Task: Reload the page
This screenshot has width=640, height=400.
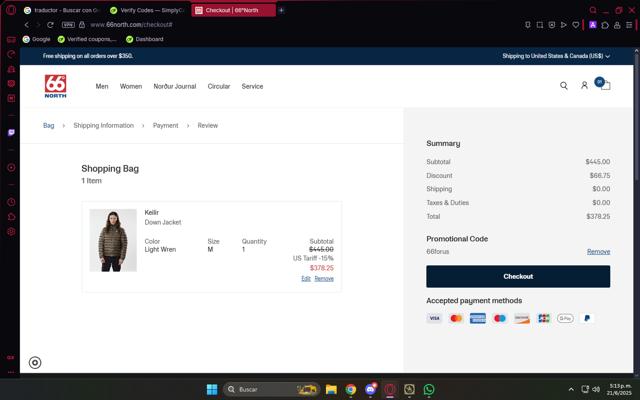Action: pos(50,25)
